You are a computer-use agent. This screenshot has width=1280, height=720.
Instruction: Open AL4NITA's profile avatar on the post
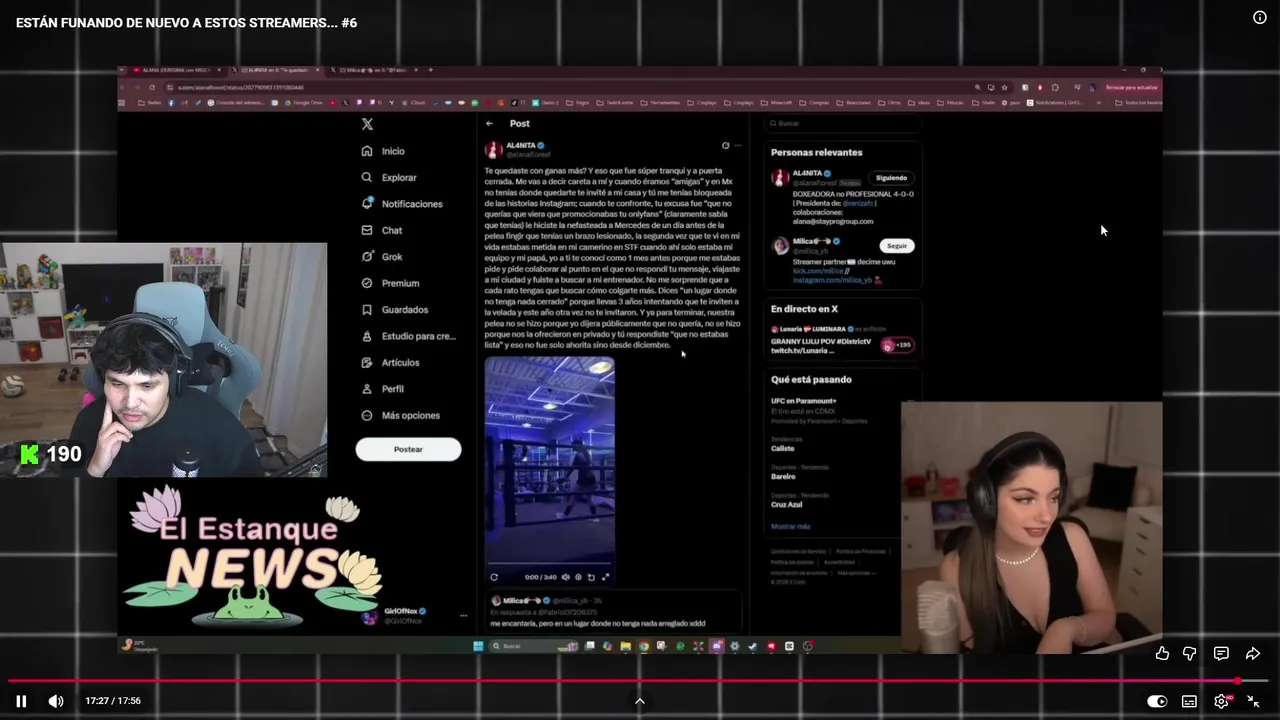(x=493, y=150)
